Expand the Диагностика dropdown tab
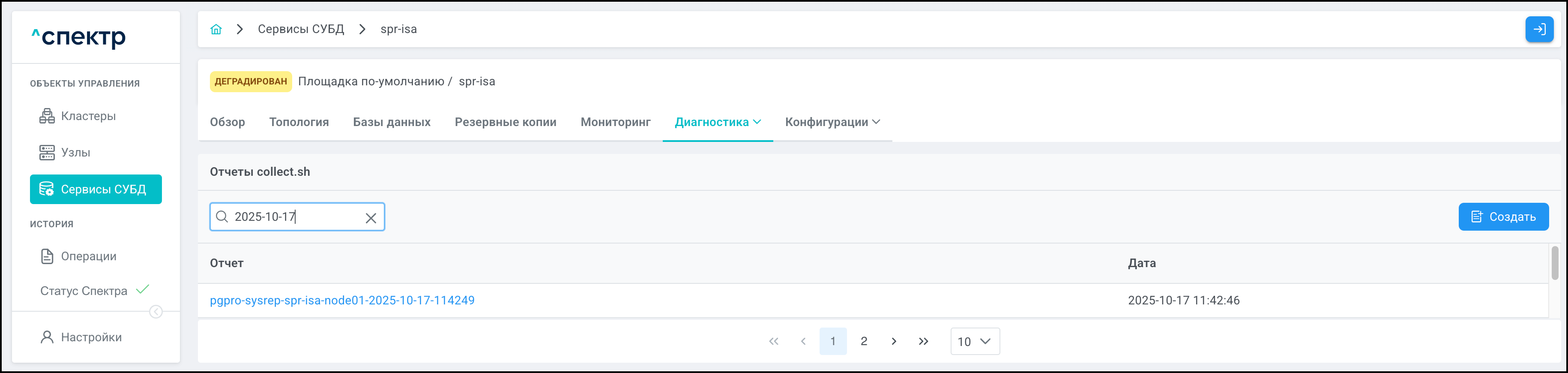 click(718, 122)
